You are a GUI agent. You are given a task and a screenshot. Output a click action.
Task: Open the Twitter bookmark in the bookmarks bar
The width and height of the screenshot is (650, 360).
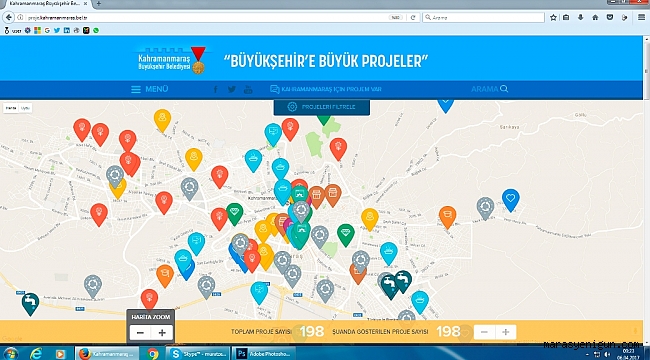coord(57,30)
